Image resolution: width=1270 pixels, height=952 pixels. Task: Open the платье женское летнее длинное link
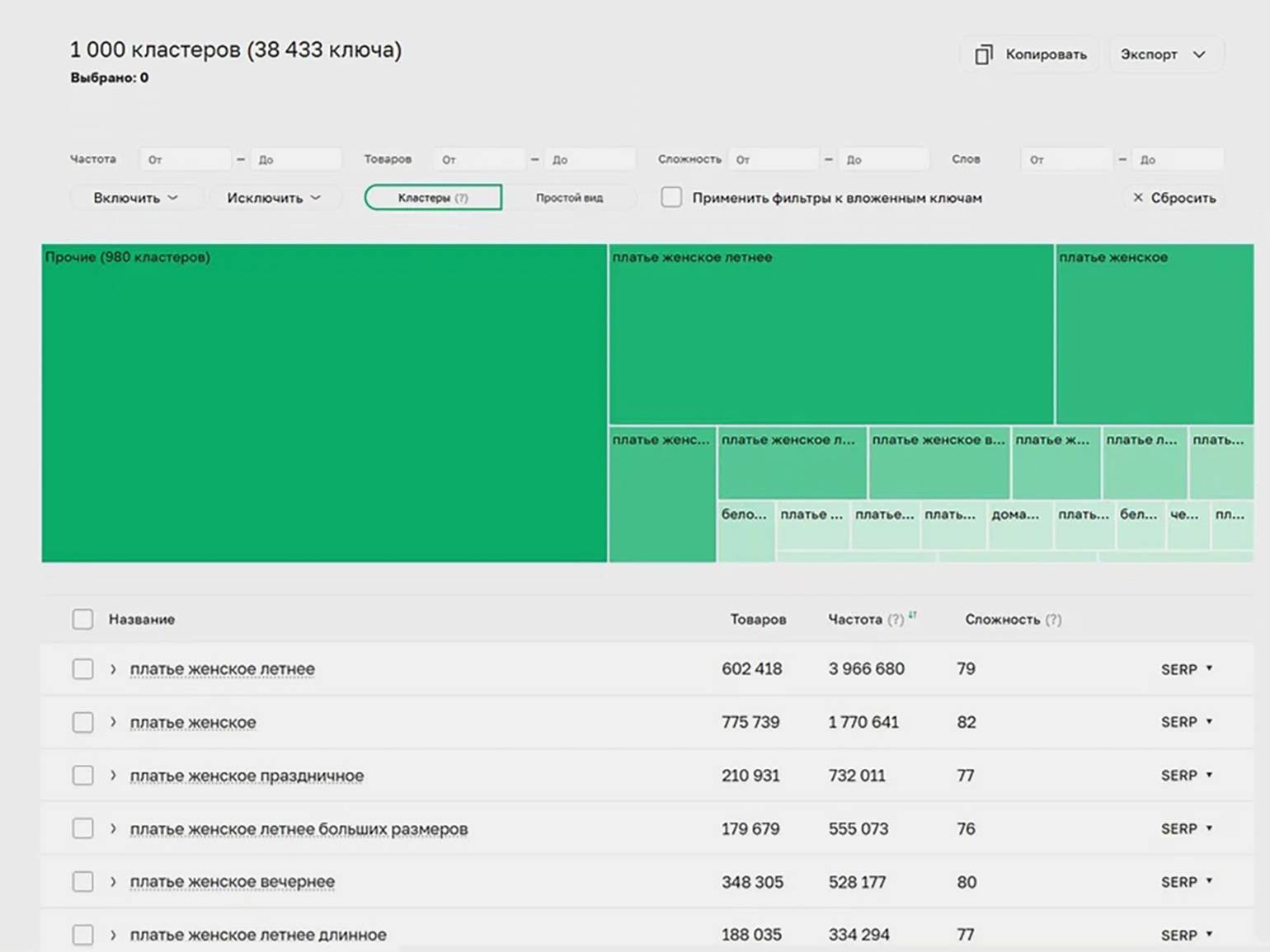pos(258,935)
